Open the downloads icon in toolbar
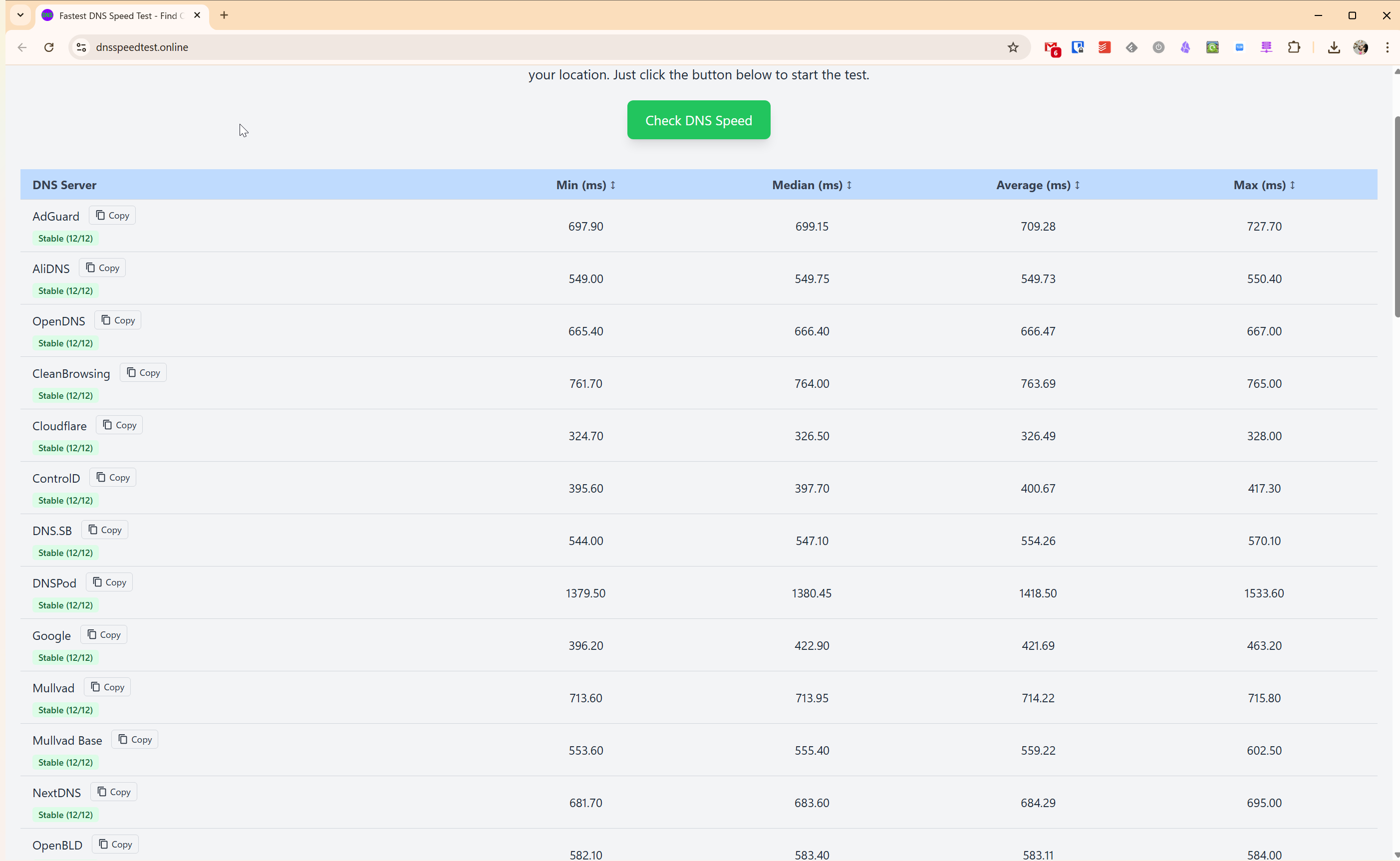1400x861 pixels. pyautogui.click(x=1334, y=47)
